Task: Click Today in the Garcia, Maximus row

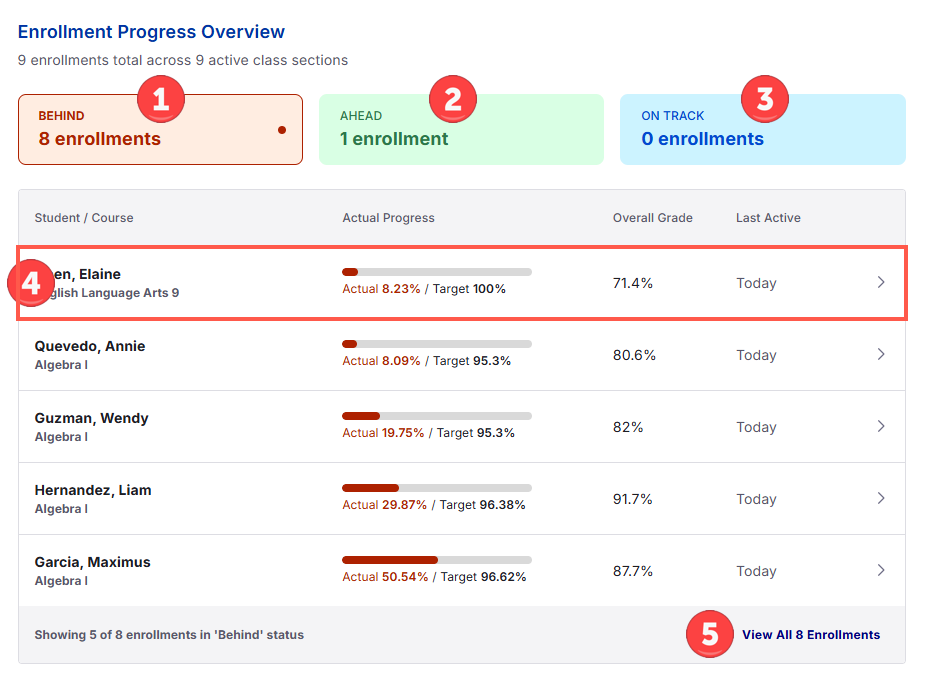Action: (756, 571)
